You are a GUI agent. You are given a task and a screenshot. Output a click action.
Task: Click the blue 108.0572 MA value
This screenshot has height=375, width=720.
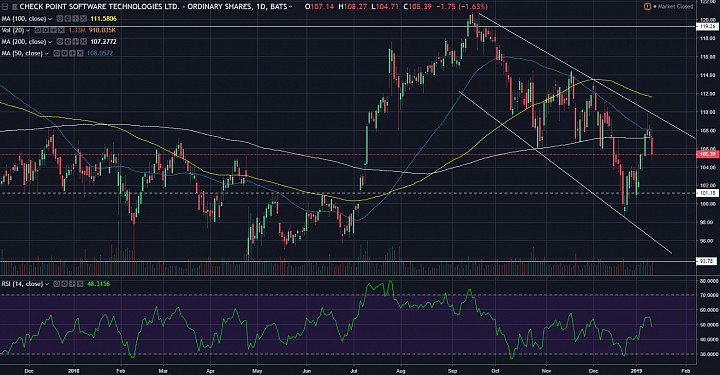pyautogui.click(x=100, y=53)
